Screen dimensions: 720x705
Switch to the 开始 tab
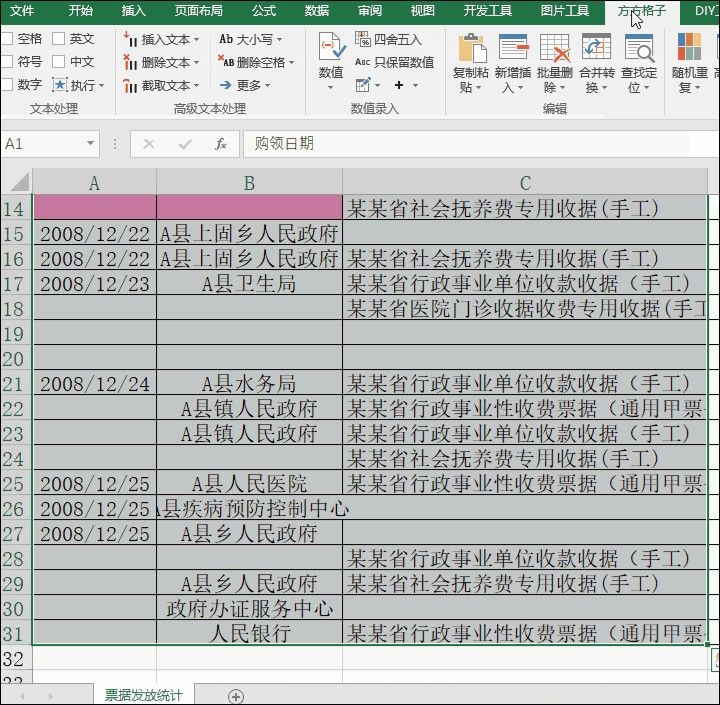(80, 10)
